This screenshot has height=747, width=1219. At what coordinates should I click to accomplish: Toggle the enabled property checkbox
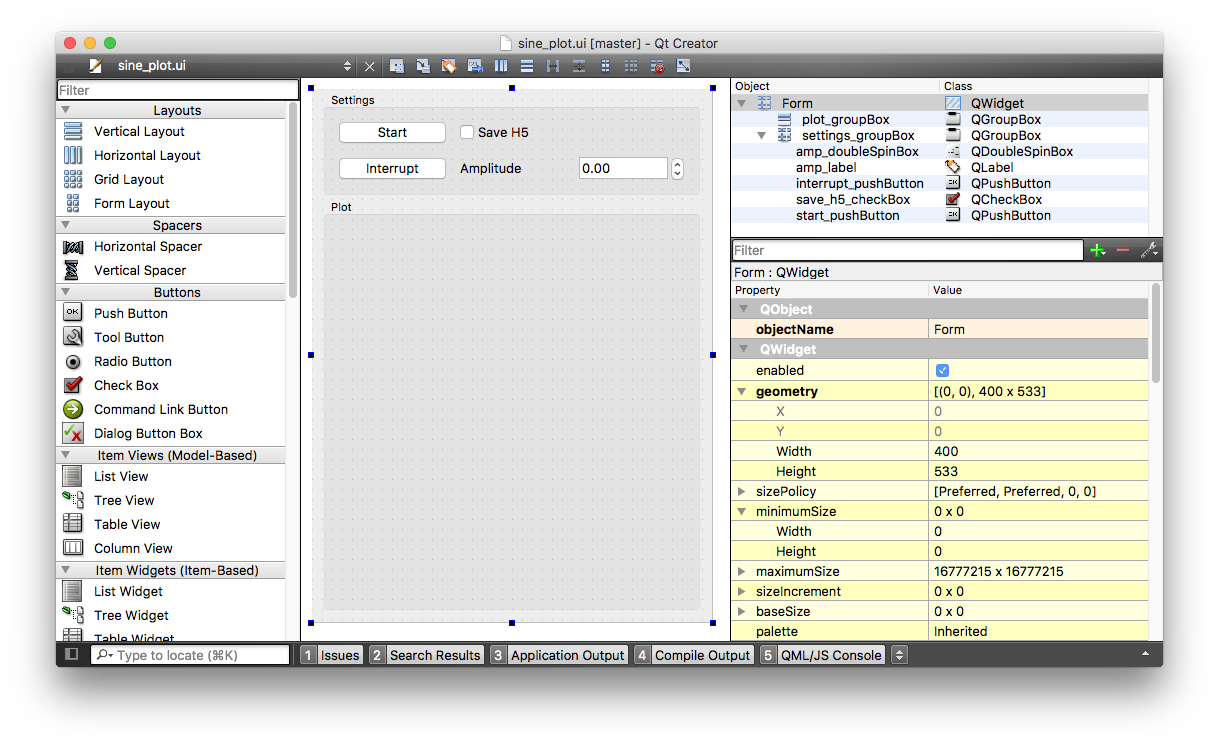[x=942, y=370]
